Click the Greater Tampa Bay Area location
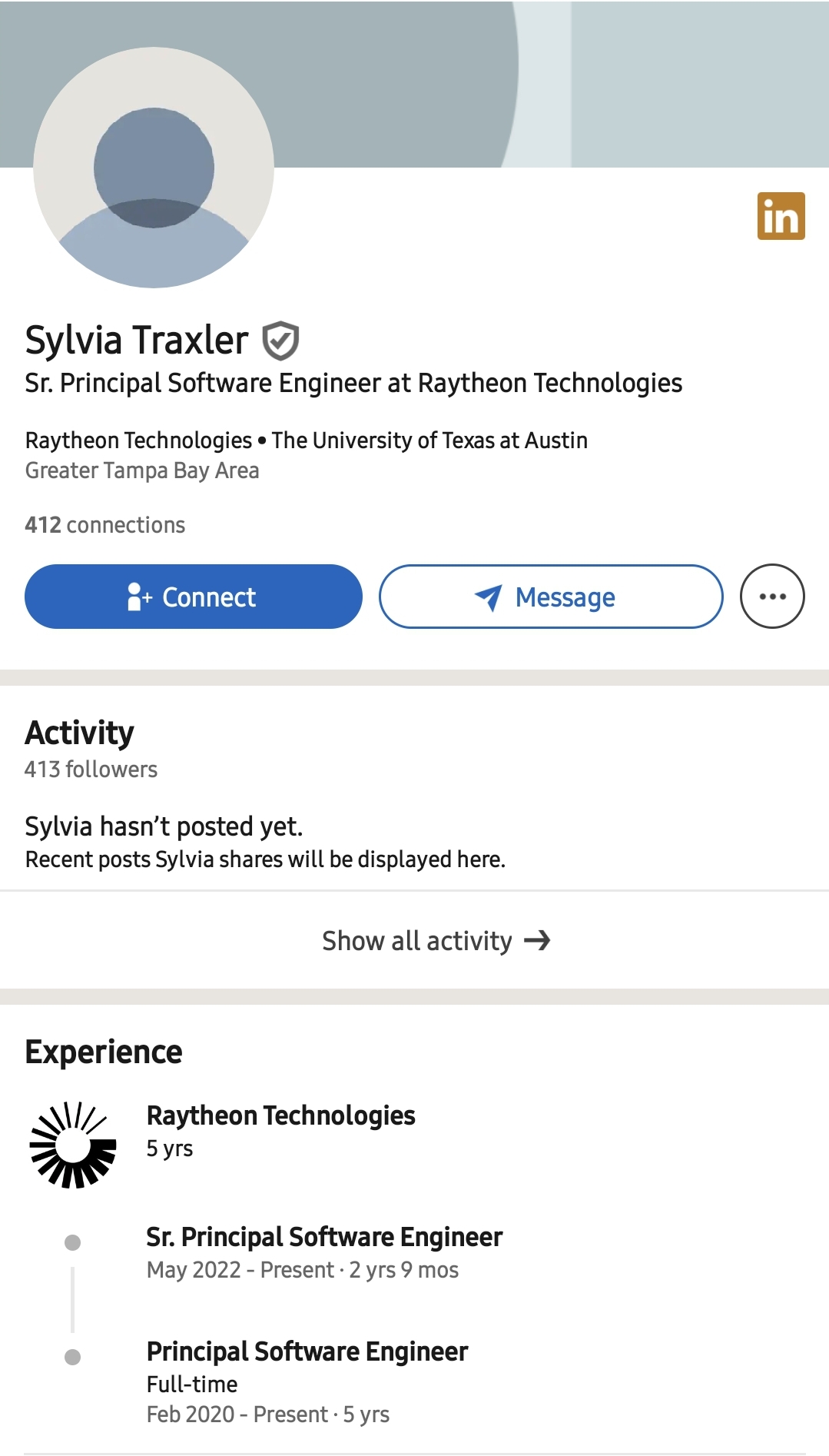Image resolution: width=829 pixels, height=1456 pixels. pos(142,470)
